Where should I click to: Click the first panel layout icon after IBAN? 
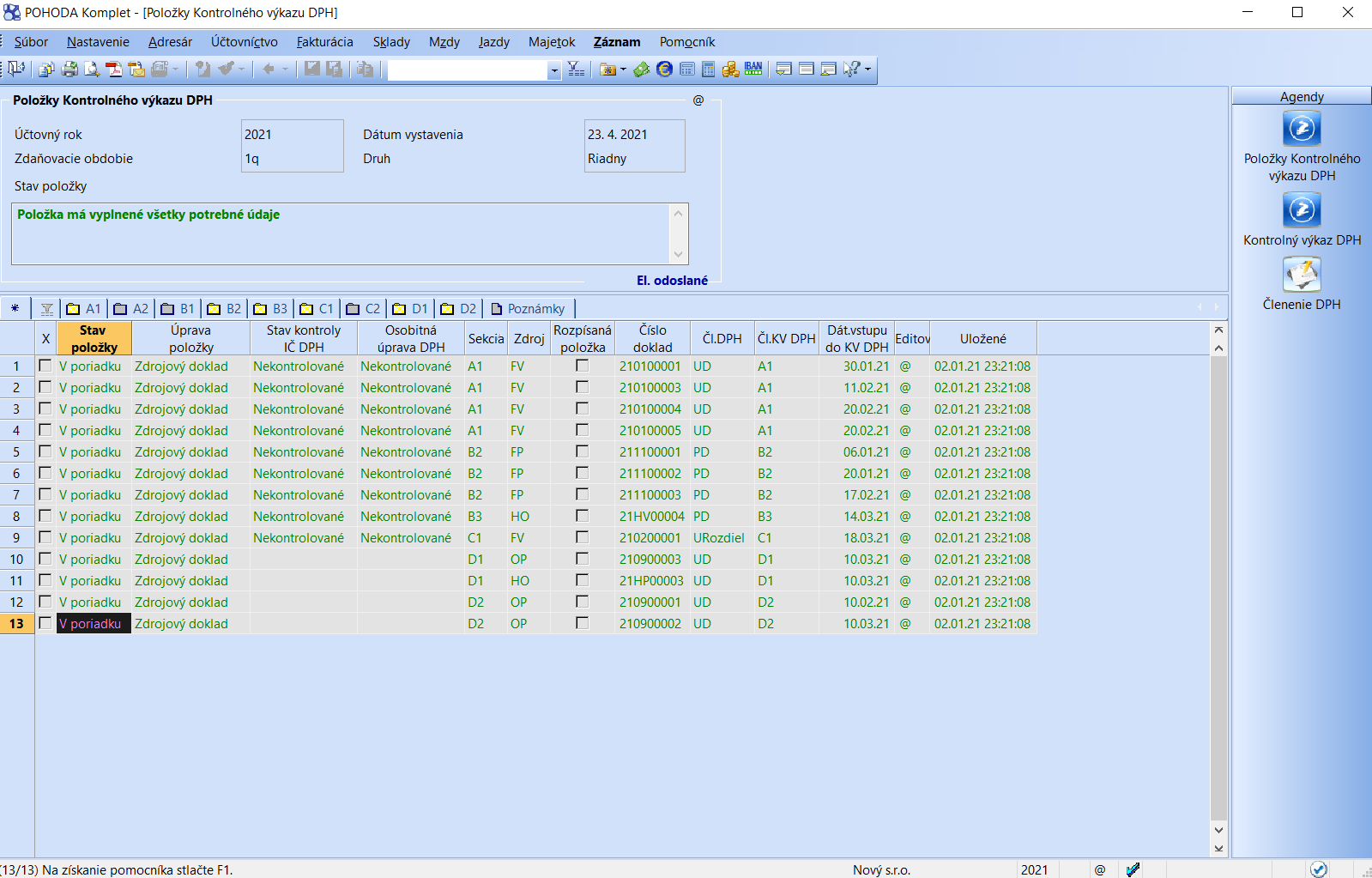tap(783, 70)
